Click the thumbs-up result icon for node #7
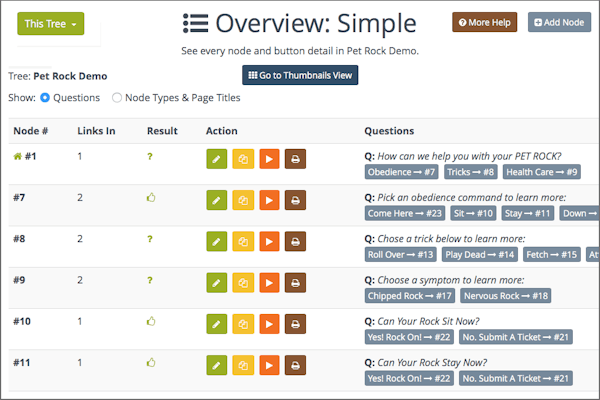The height and width of the screenshot is (400, 600). point(151,198)
